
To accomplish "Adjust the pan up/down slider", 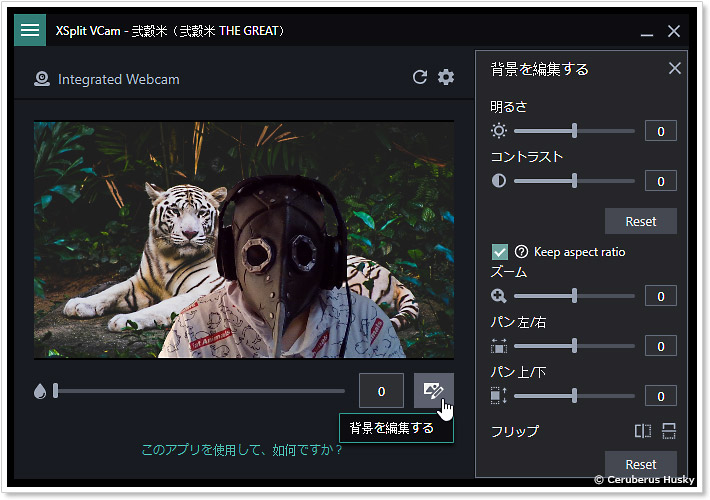I will (x=574, y=395).
